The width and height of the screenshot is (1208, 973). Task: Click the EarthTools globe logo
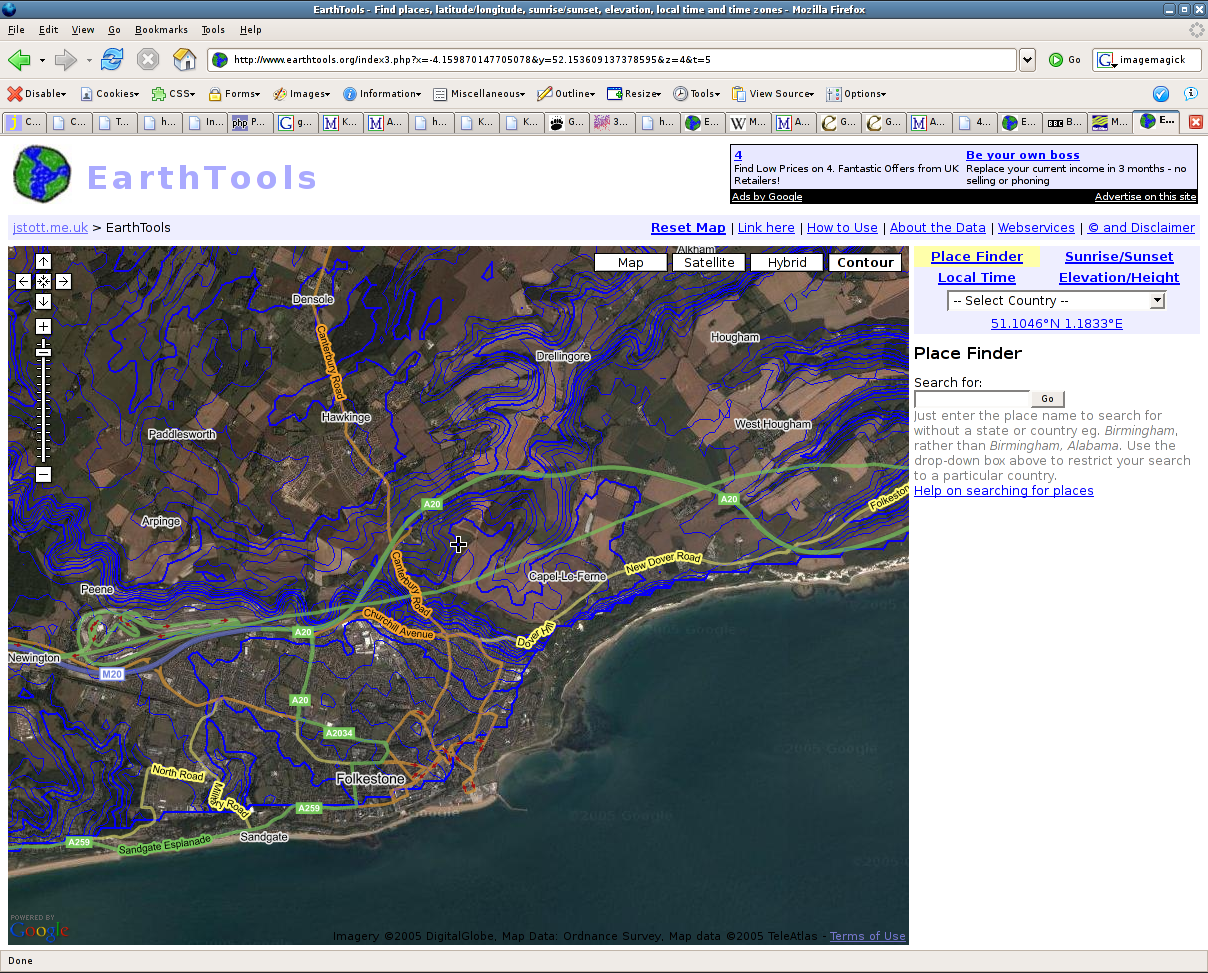pyautogui.click(x=43, y=173)
